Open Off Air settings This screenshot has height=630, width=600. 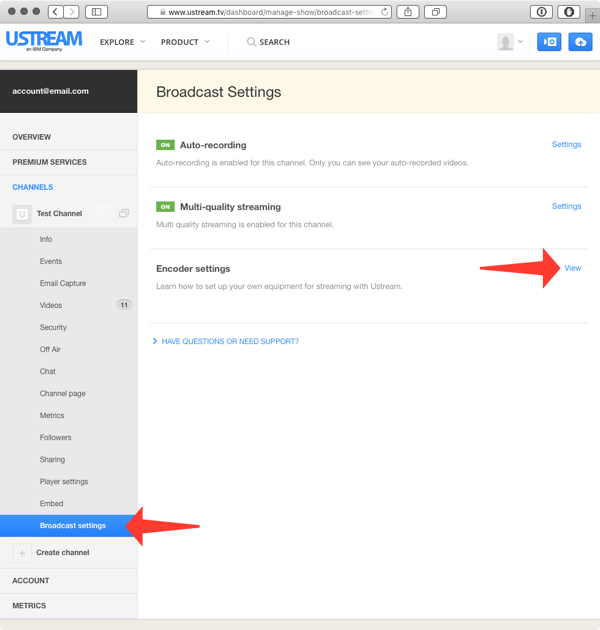pos(50,349)
